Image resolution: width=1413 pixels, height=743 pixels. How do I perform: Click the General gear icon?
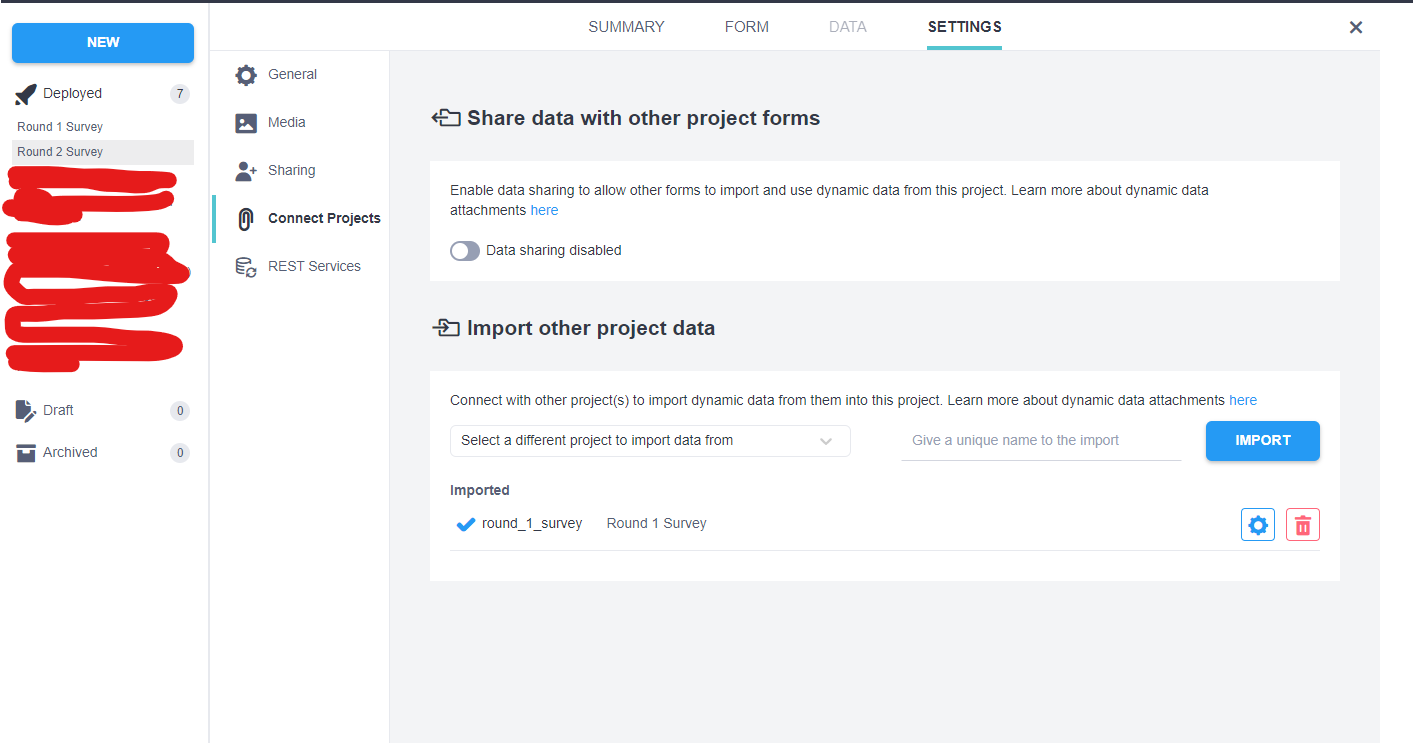pyautogui.click(x=246, y=75)
